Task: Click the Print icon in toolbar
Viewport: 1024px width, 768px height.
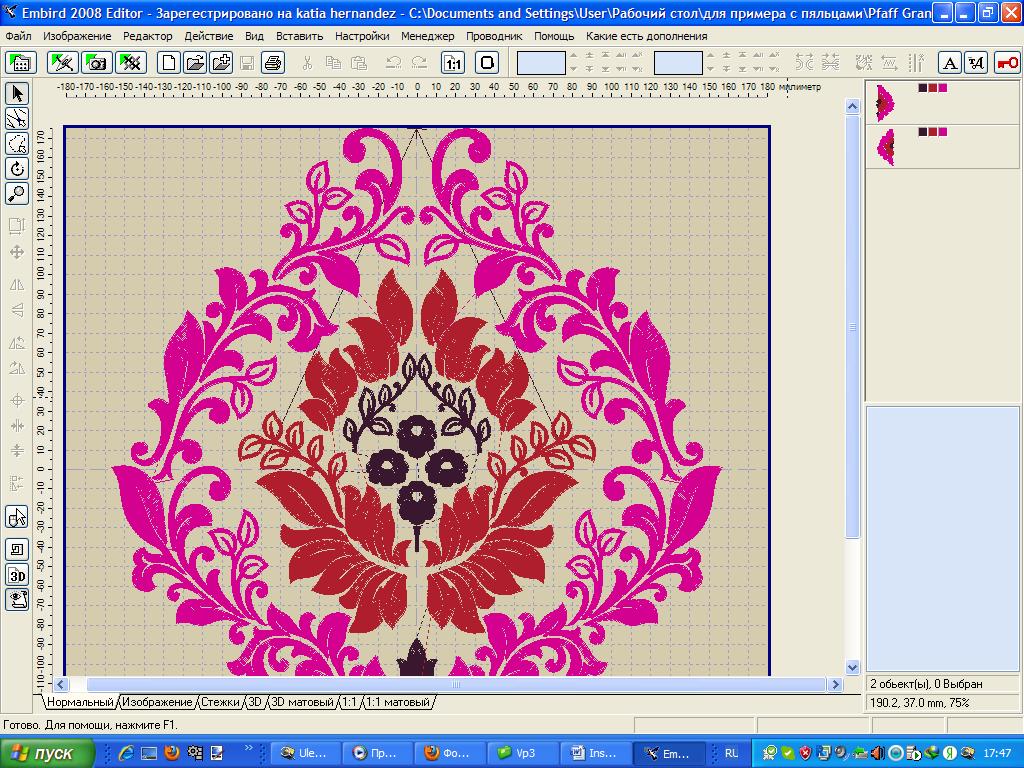Action: pos(273,63)
